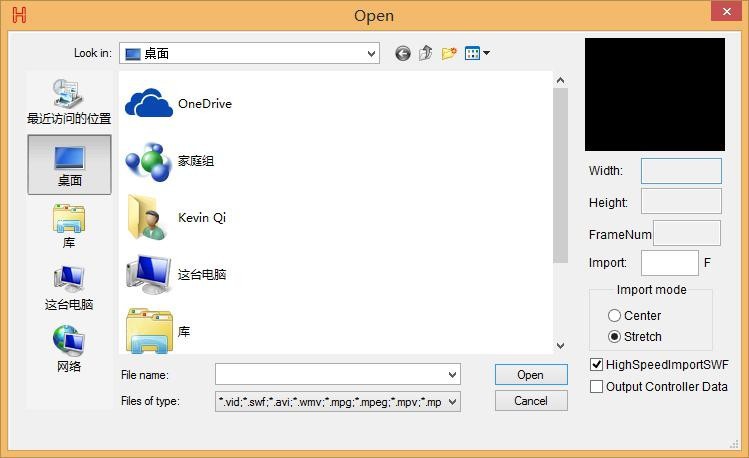Open Libraries (库) in the places sidebar
The height and width of the screenshot is (458, 749).
click(69, 226)
